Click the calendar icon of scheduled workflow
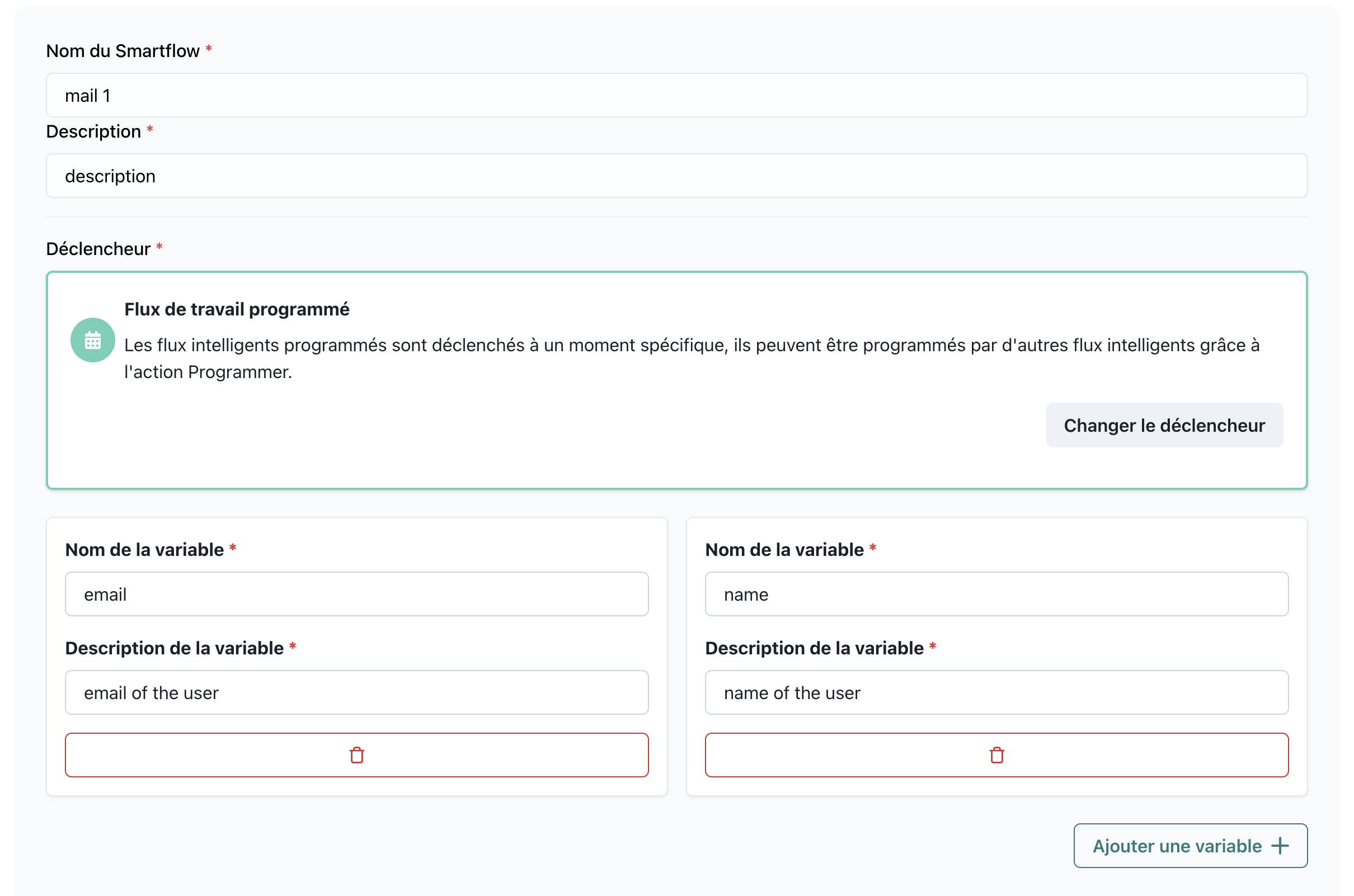 click(x=92, y=340)
